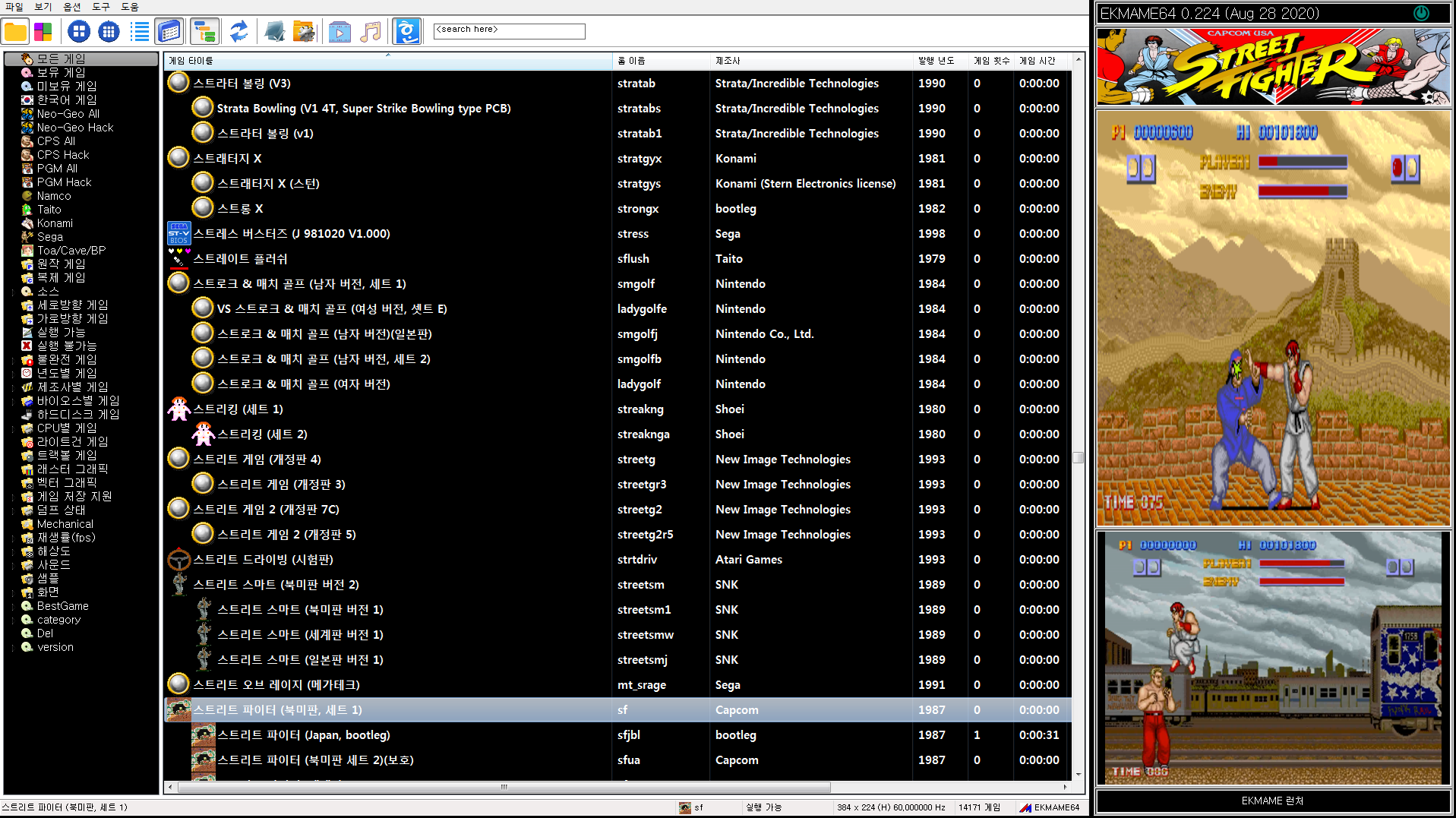Select 실행 불가능 red X icon
The image size is (1456, 818).
pyautogui.click(x=27, y=346)
